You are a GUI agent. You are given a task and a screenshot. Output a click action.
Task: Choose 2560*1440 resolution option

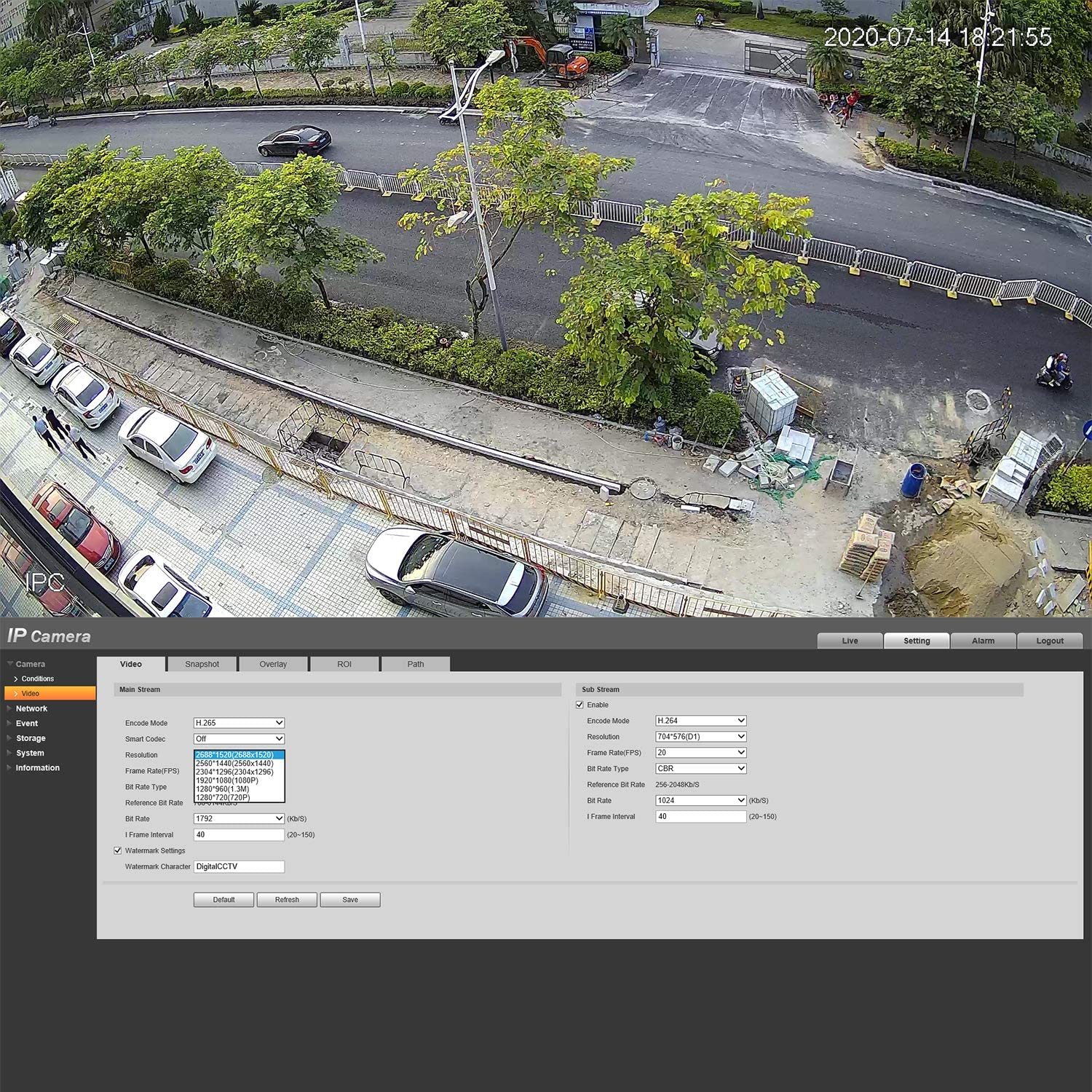point(239,764)
